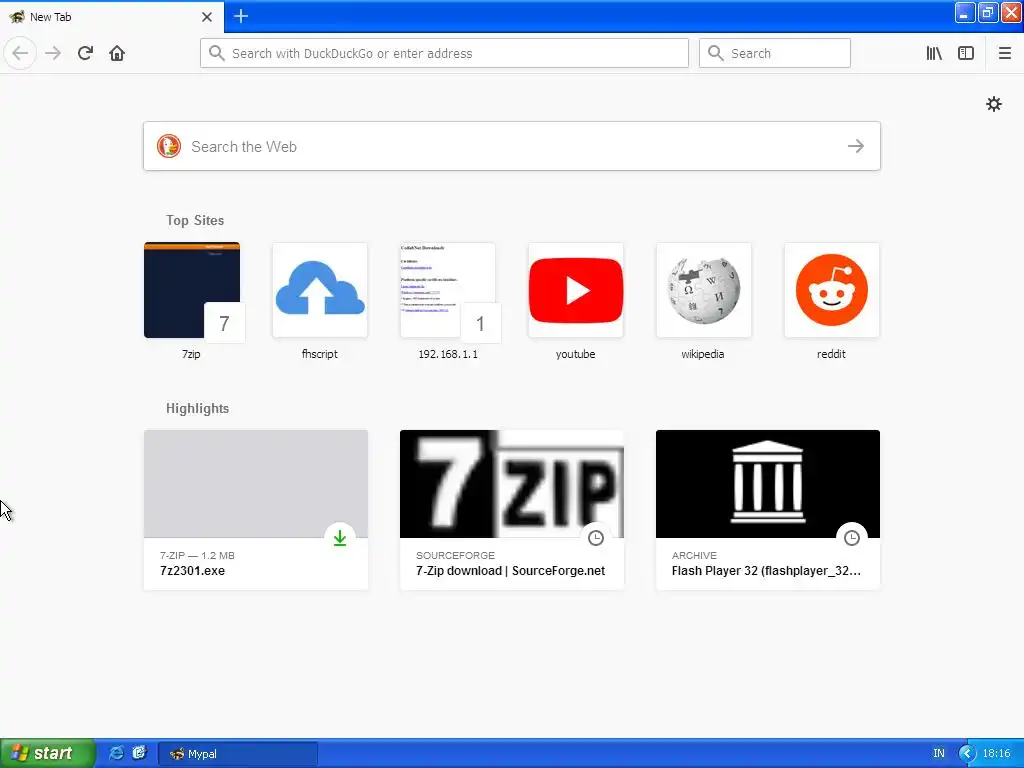Restore down the browser window
The width and height of the screenshot is (1024, 768).
[x=988, y=12]
